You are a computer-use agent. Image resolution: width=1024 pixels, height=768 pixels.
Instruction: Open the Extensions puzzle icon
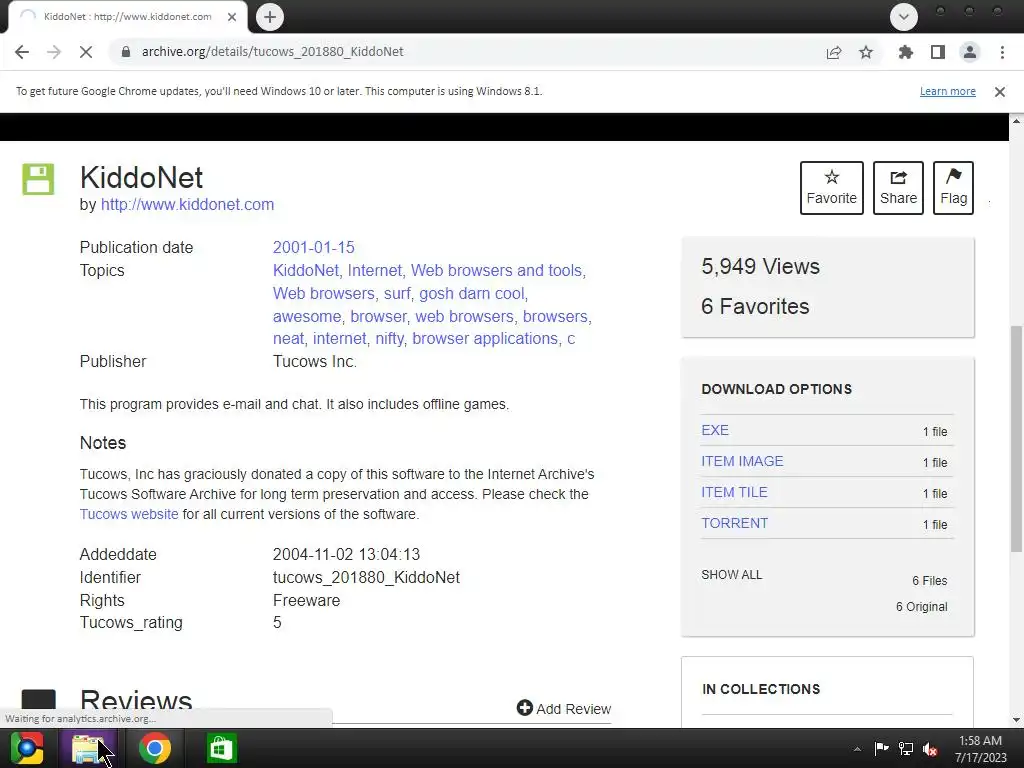(x=905, y=52)
